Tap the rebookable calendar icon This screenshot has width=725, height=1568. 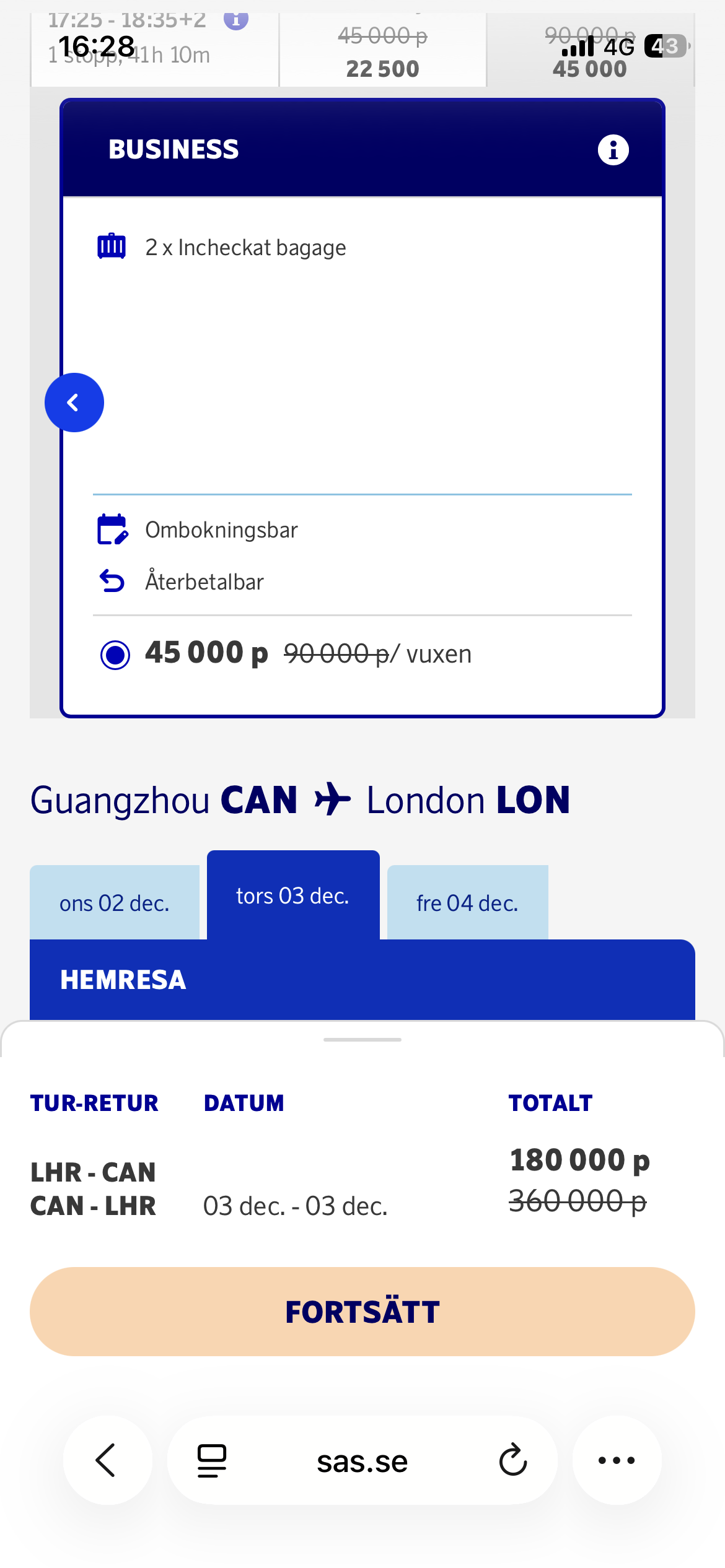(x=112, y=529)
